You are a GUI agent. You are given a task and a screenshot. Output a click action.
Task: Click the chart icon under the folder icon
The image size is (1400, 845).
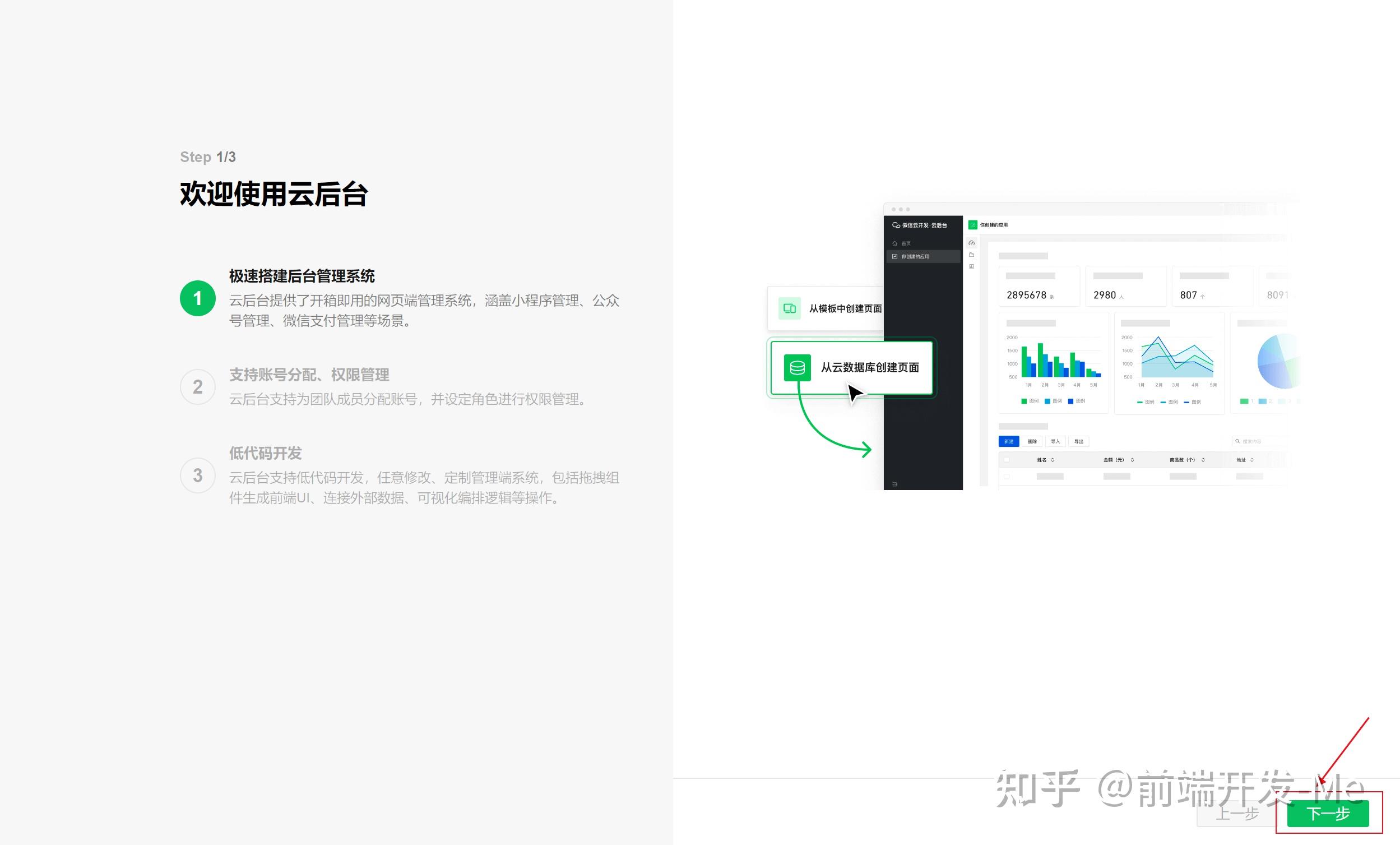[x=972, y=266]
